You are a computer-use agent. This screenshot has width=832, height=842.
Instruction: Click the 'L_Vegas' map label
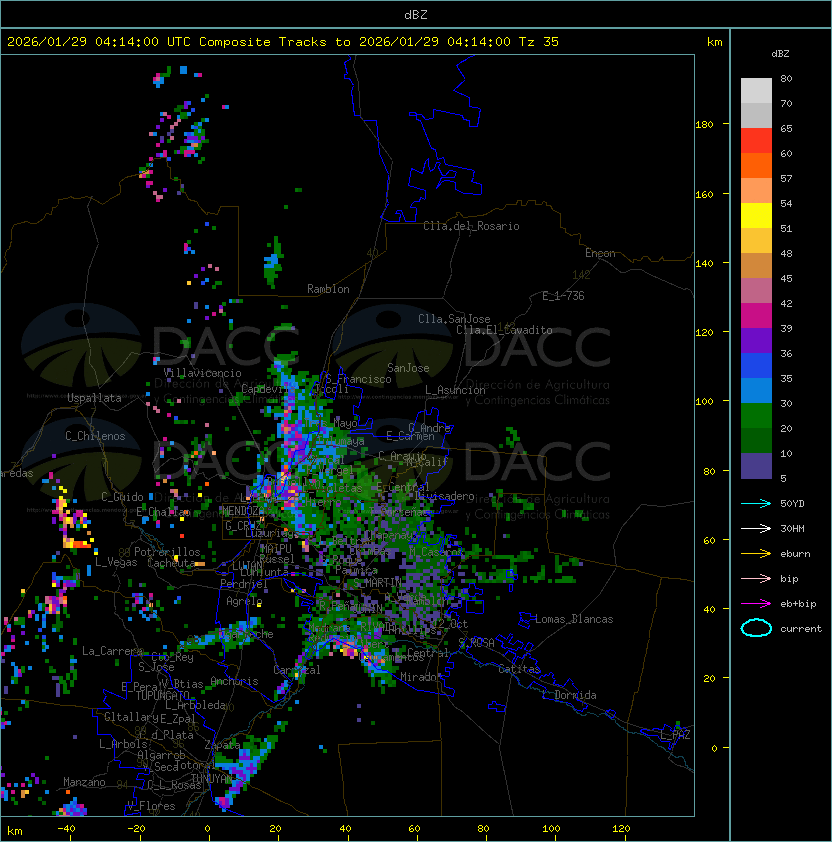click(116, 562)
